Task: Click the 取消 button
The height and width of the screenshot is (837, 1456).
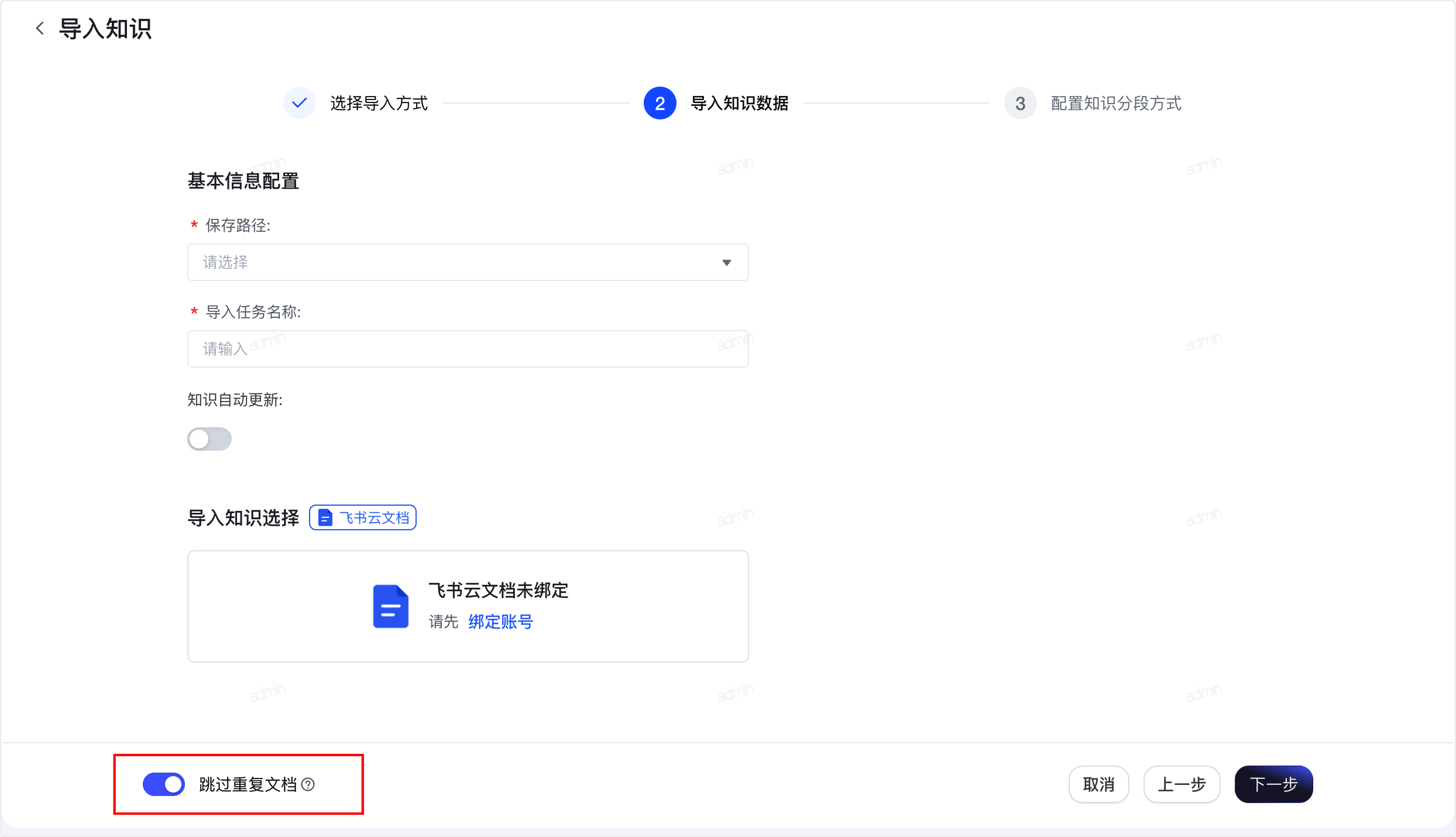Action: 1099,784
